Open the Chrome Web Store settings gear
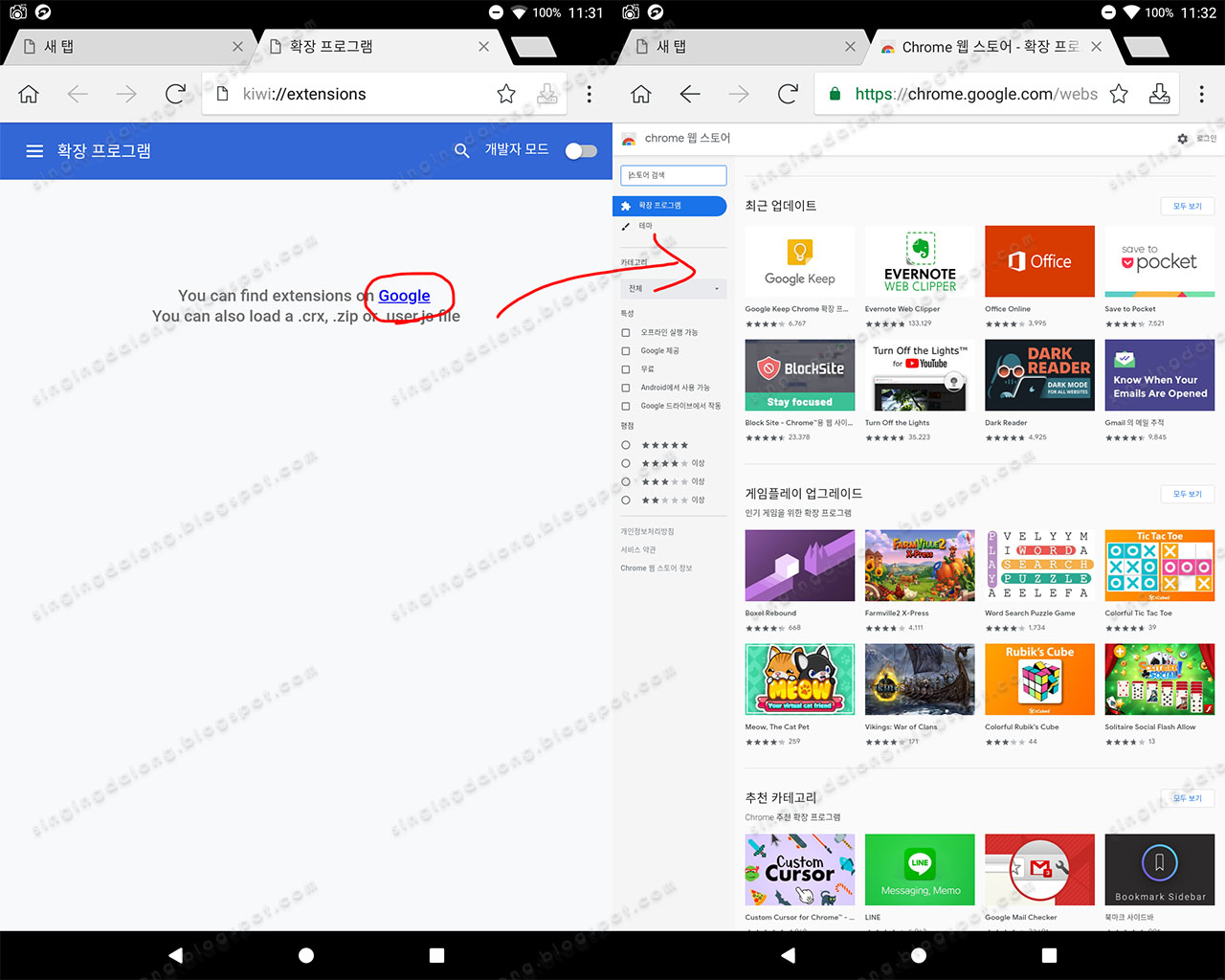 [1182, 138]
